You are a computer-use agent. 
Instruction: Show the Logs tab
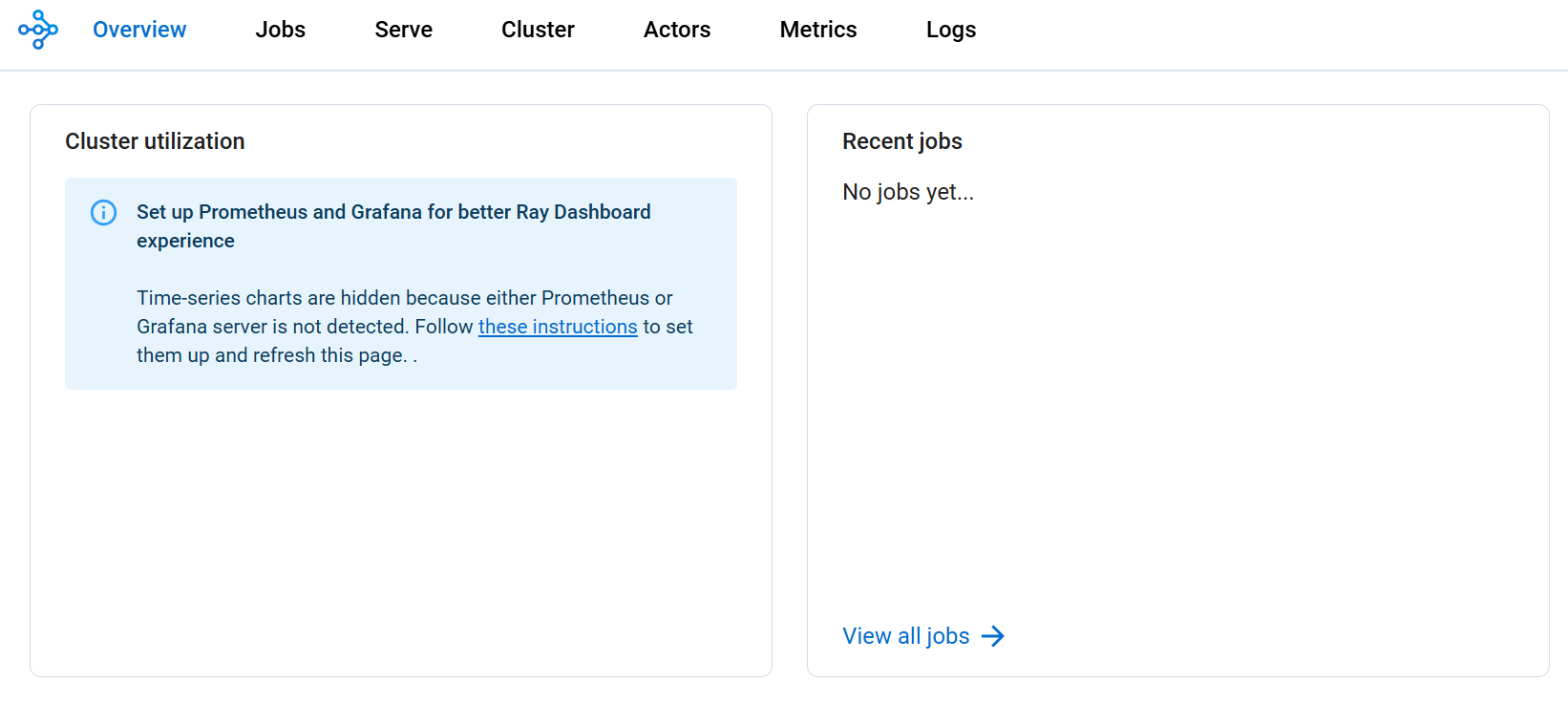point(950,30)
